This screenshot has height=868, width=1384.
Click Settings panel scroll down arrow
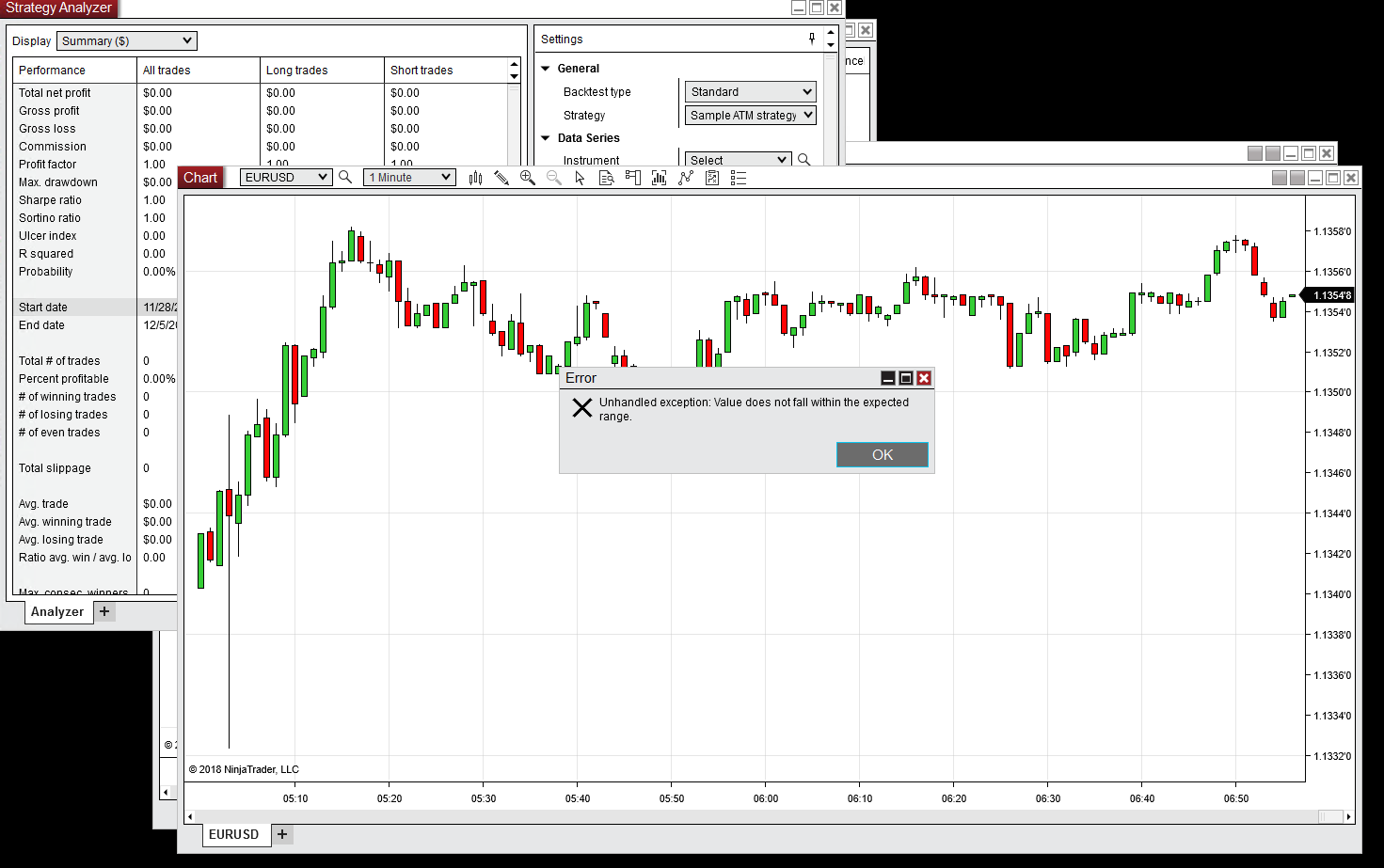point(831,44)
